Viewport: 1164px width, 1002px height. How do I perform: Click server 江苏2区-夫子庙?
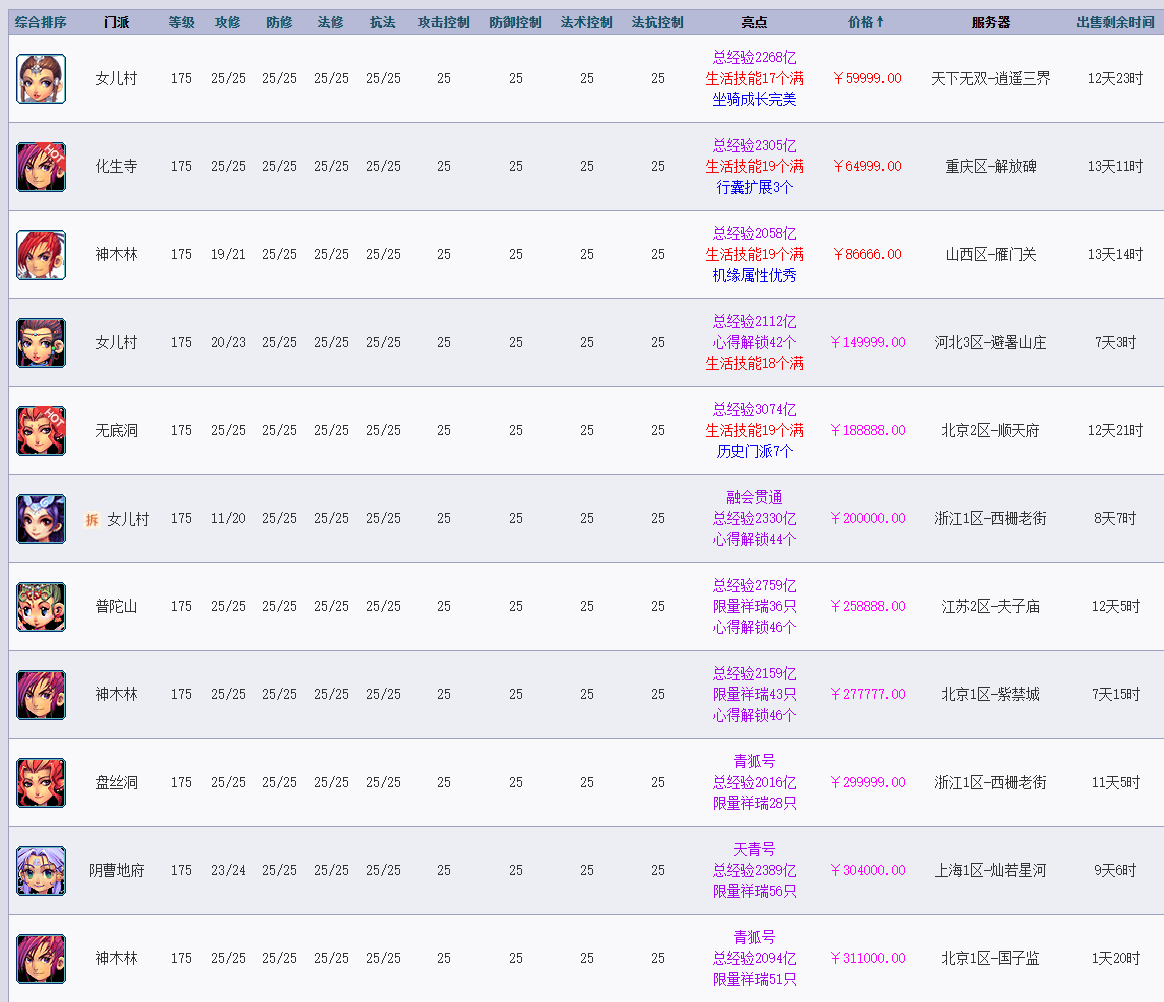990,606
